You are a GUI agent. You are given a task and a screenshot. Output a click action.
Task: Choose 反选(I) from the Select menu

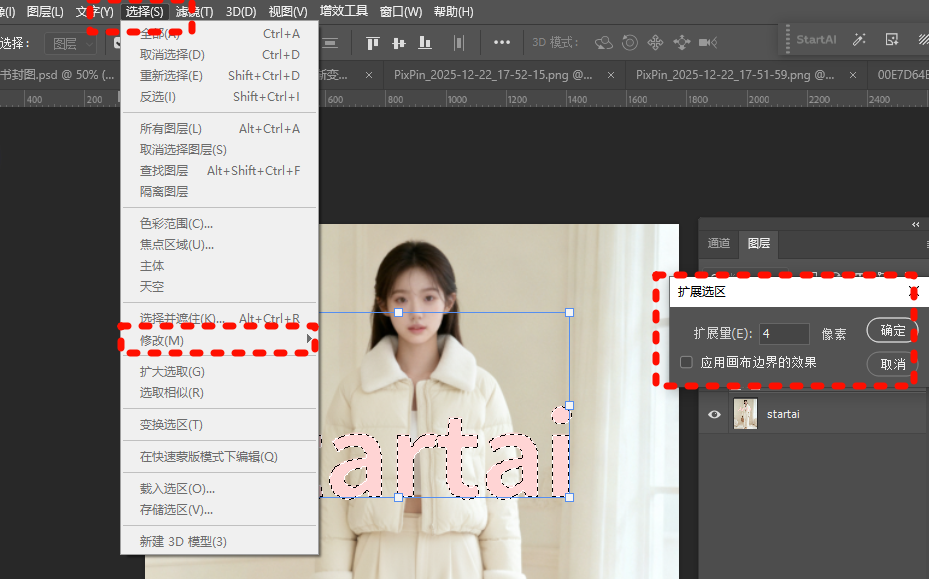[x=158, y=97]
